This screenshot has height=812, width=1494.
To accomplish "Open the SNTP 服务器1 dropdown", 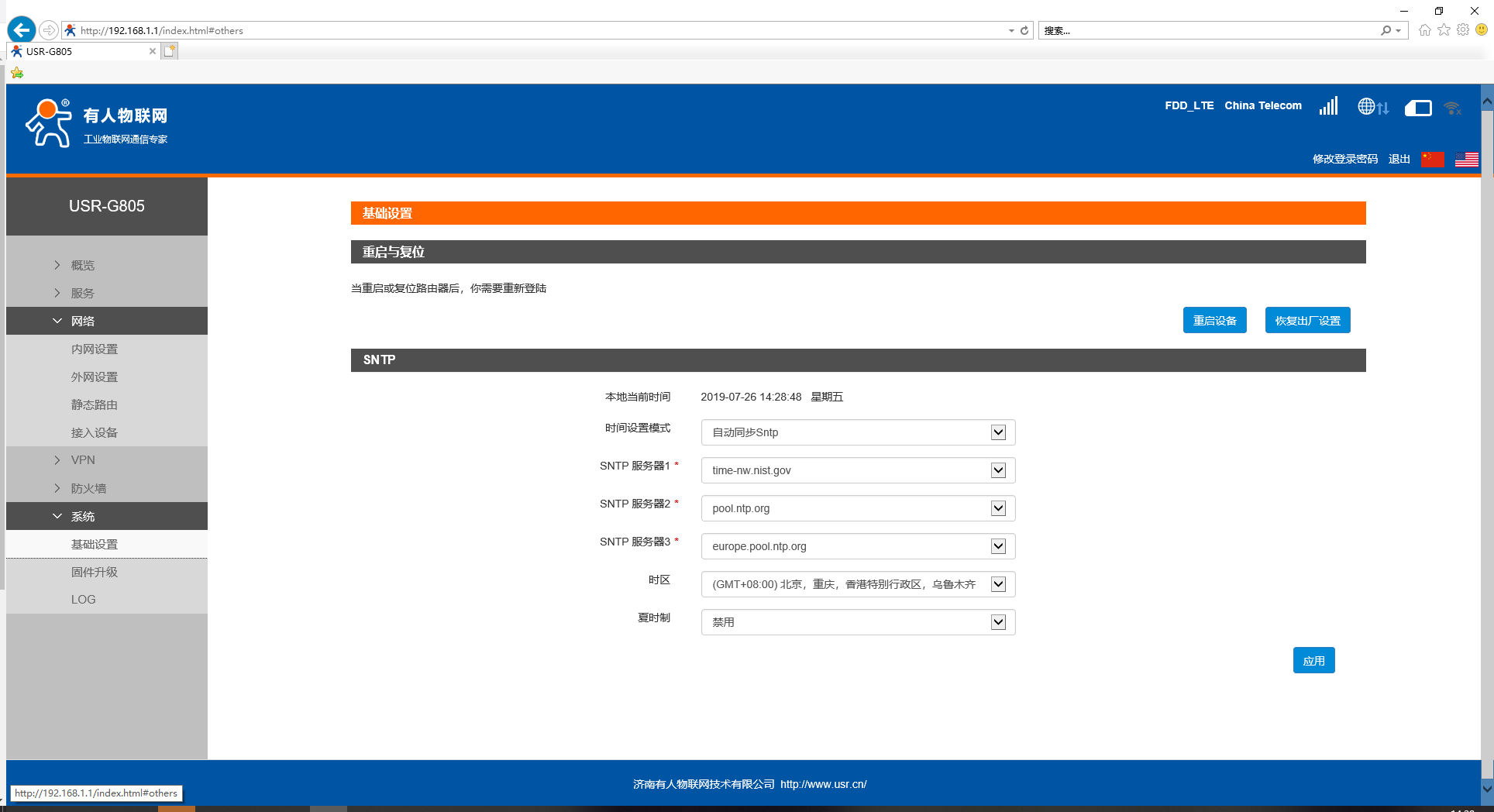I will (858, 470).
